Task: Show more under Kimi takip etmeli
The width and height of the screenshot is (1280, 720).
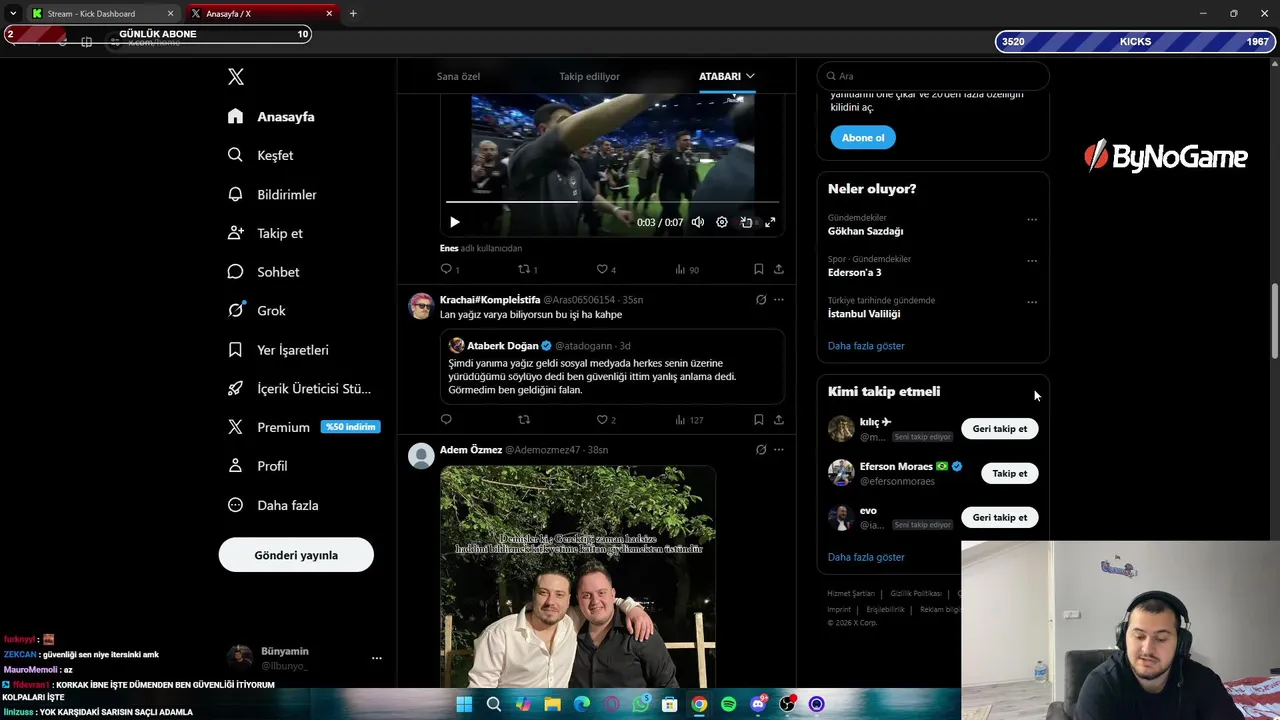Action: coord(866,557)
